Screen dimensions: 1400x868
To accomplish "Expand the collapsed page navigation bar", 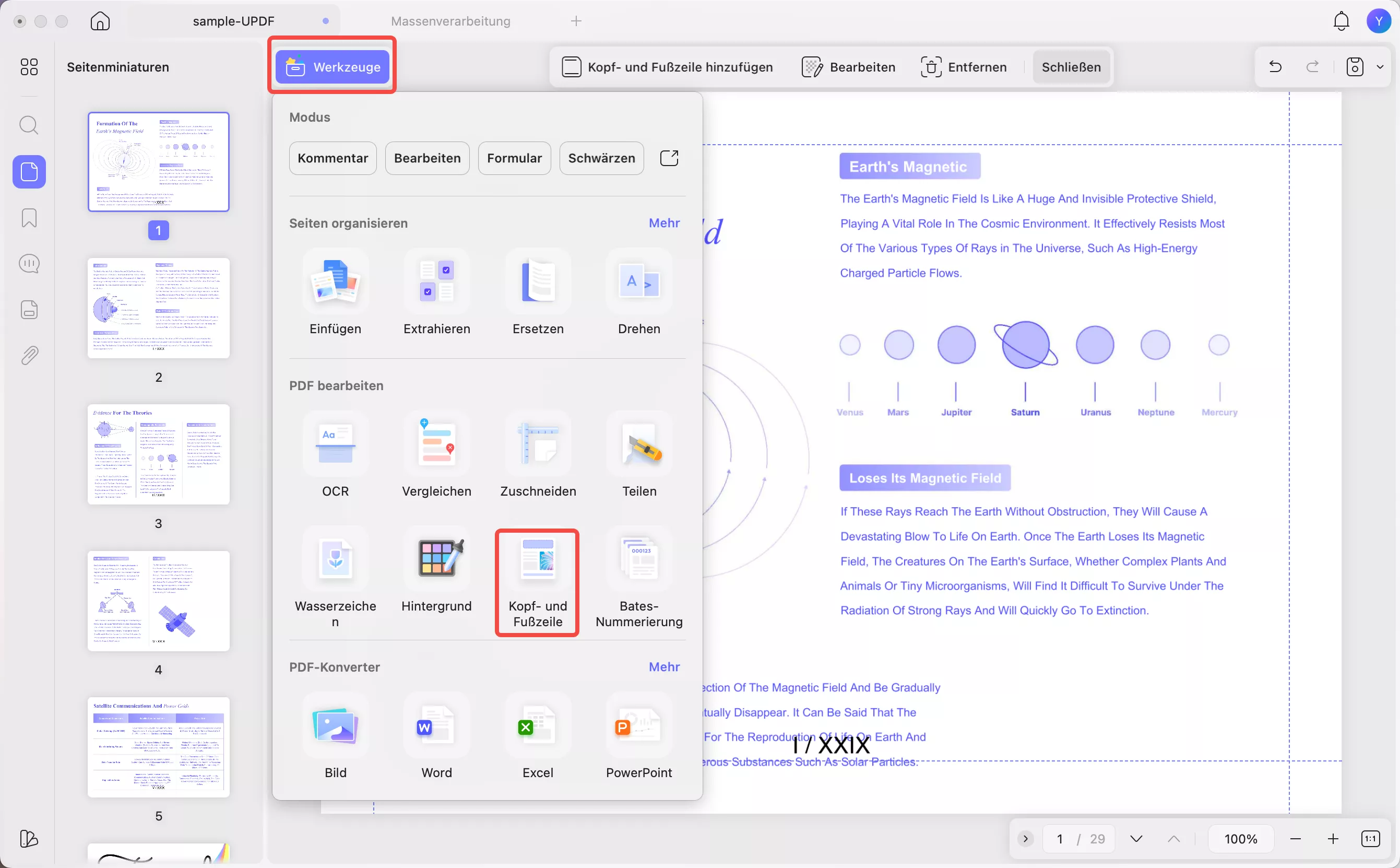I will tap(1025, 839).
